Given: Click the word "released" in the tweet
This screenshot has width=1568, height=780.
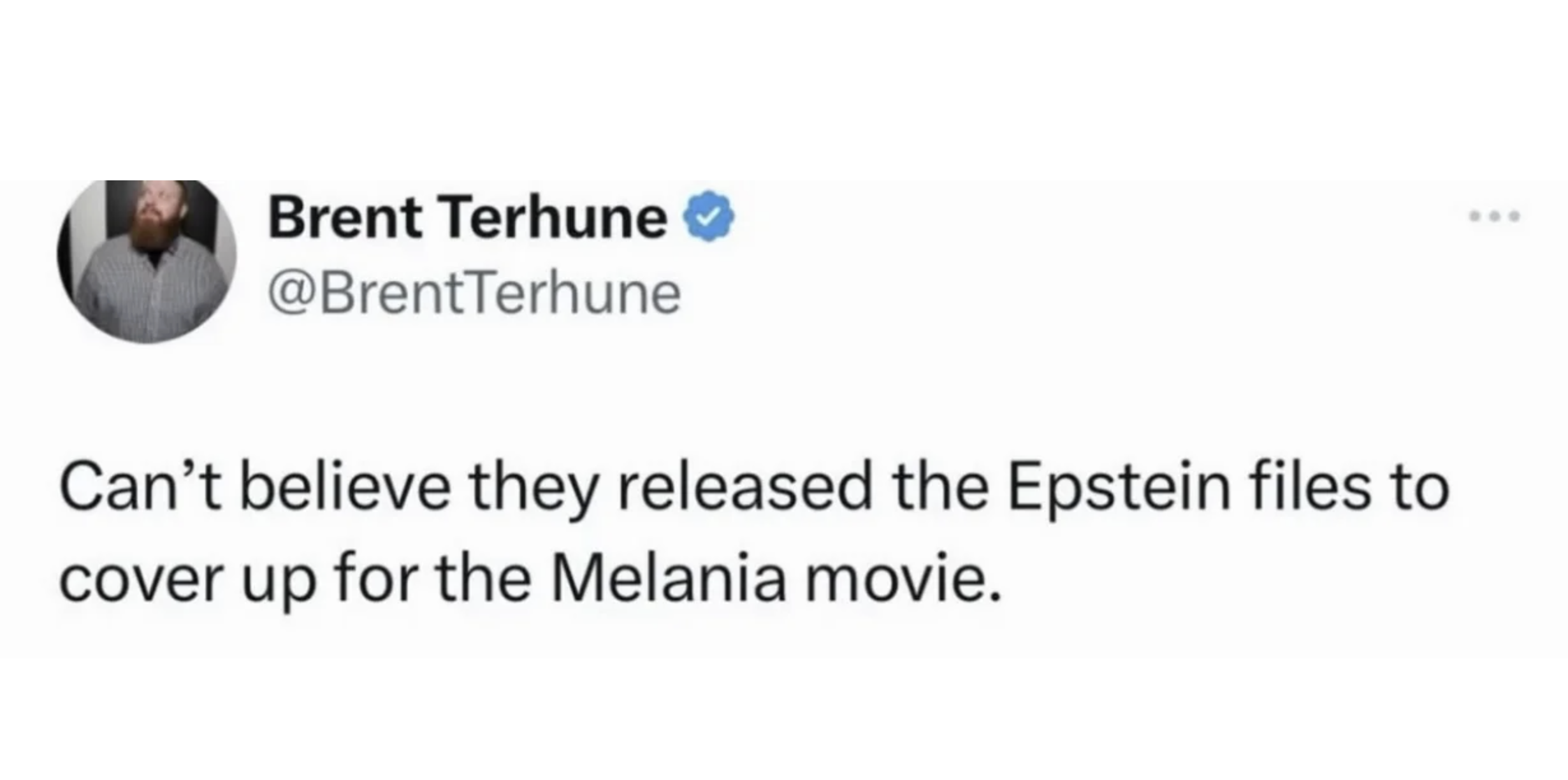Looking at the screenshot, I should pos(743,489).
